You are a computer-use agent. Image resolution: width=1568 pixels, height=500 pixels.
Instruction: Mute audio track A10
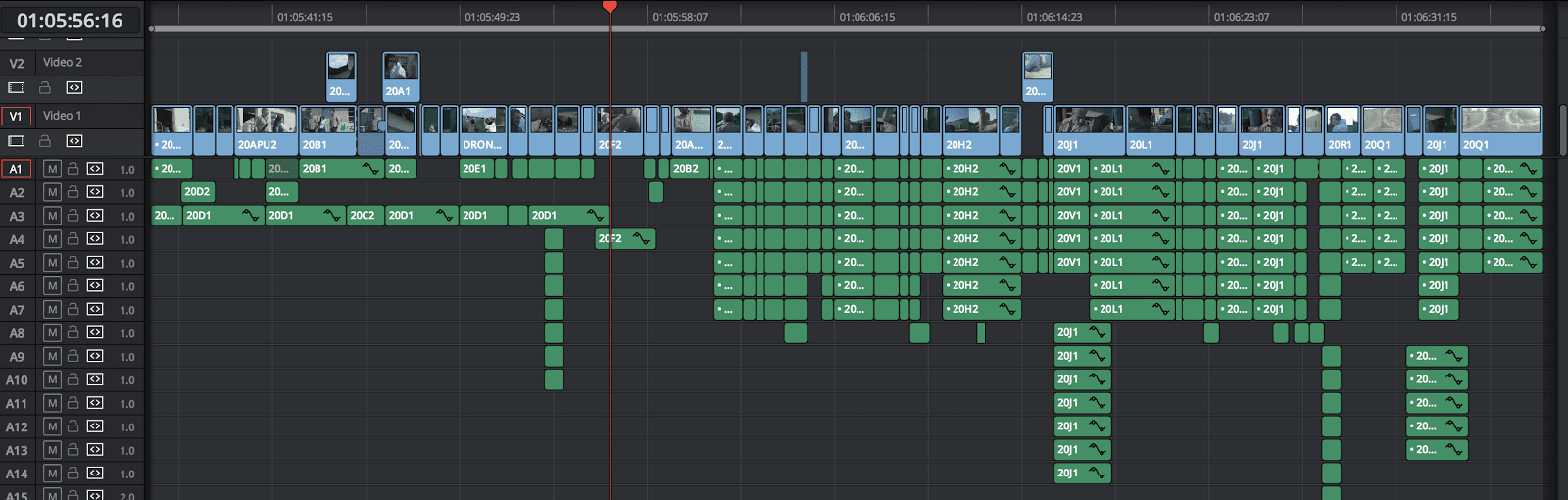53,379
